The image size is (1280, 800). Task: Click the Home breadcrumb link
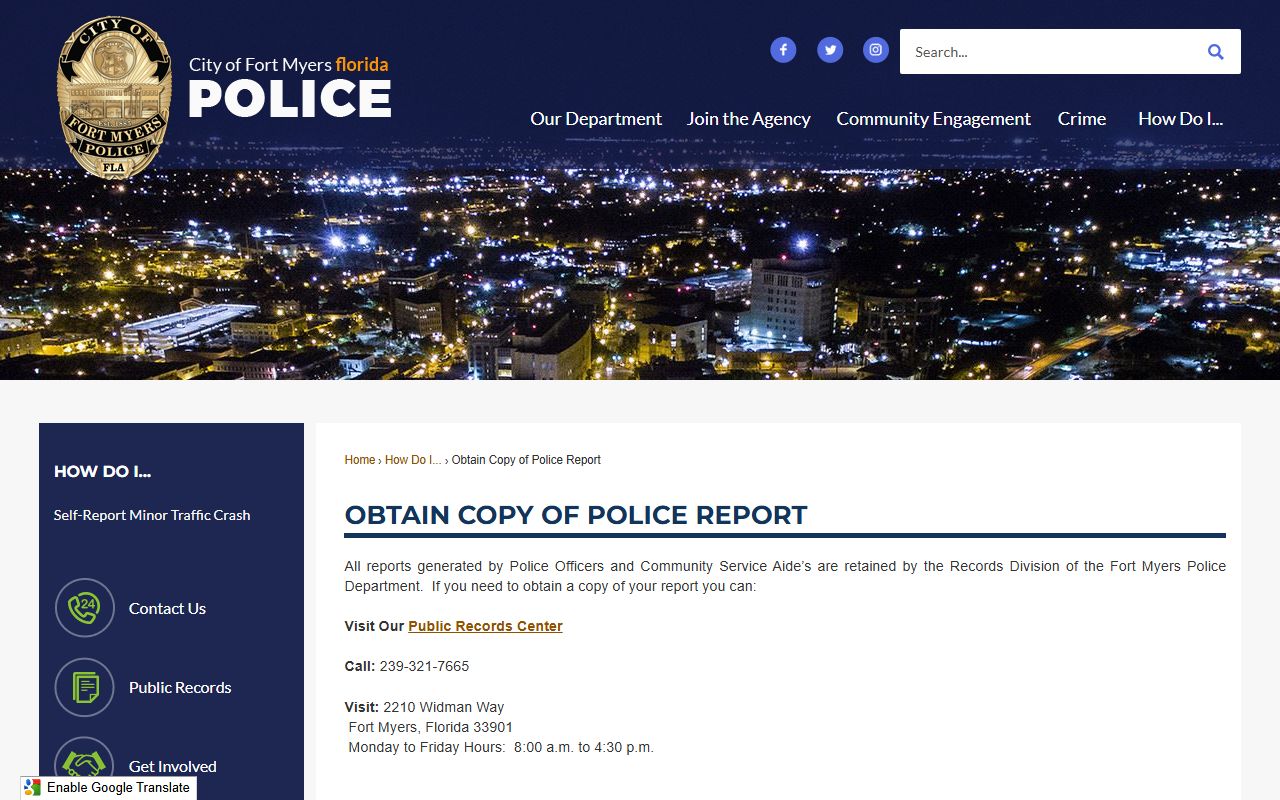tap(360, 460)
